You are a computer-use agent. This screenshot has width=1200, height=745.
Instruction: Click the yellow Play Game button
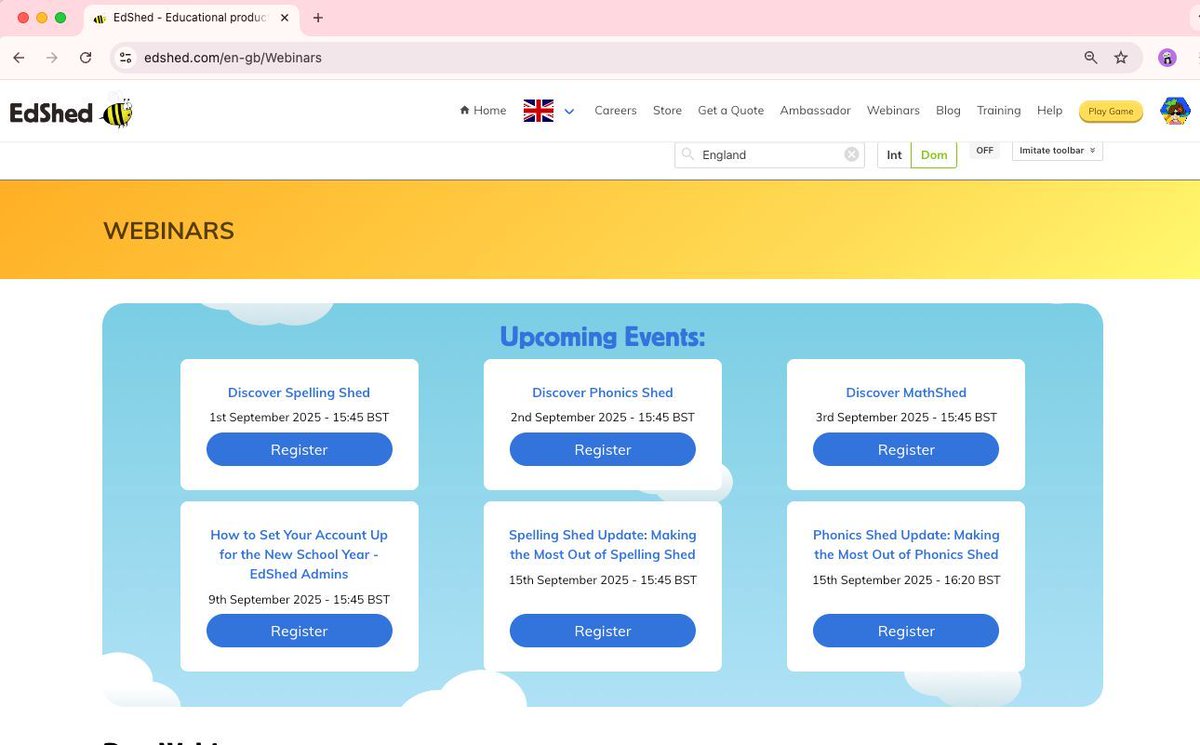1111,111
